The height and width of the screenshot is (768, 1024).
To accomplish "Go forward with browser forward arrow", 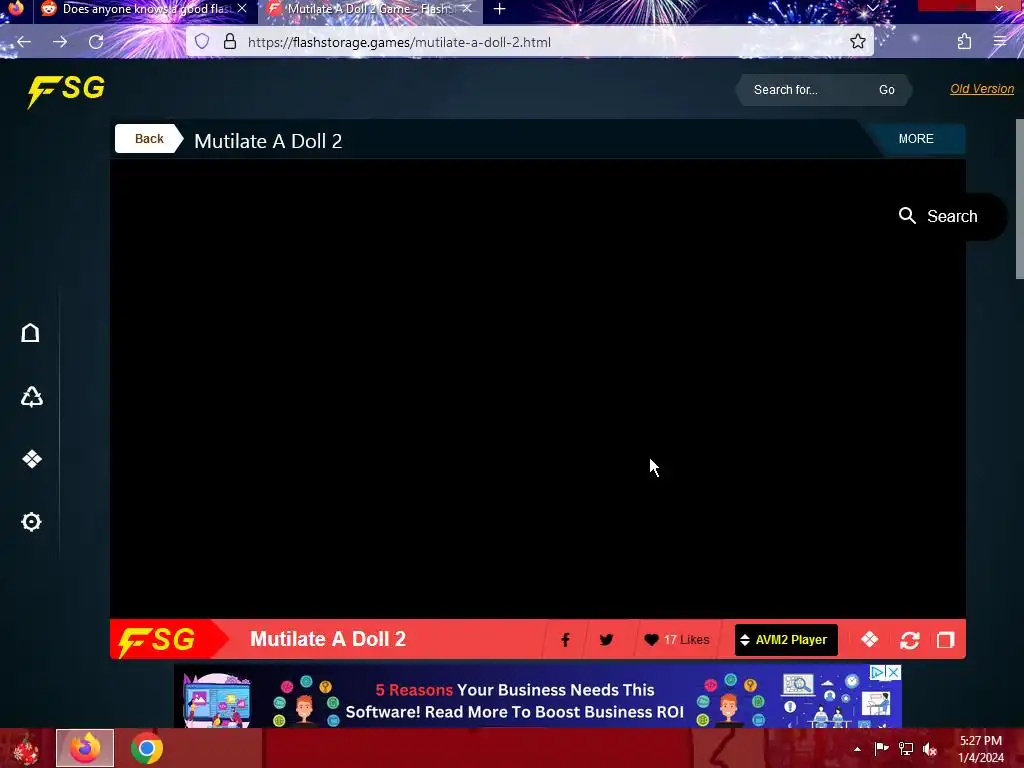I will click(x=60, y=42).
